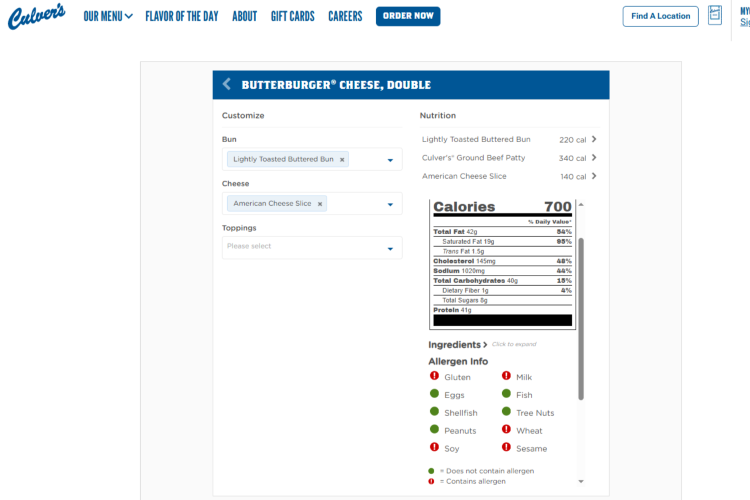750x500 pixels.
Task: Click the Fish green allergen dot
Action: [x=506, y=394]
